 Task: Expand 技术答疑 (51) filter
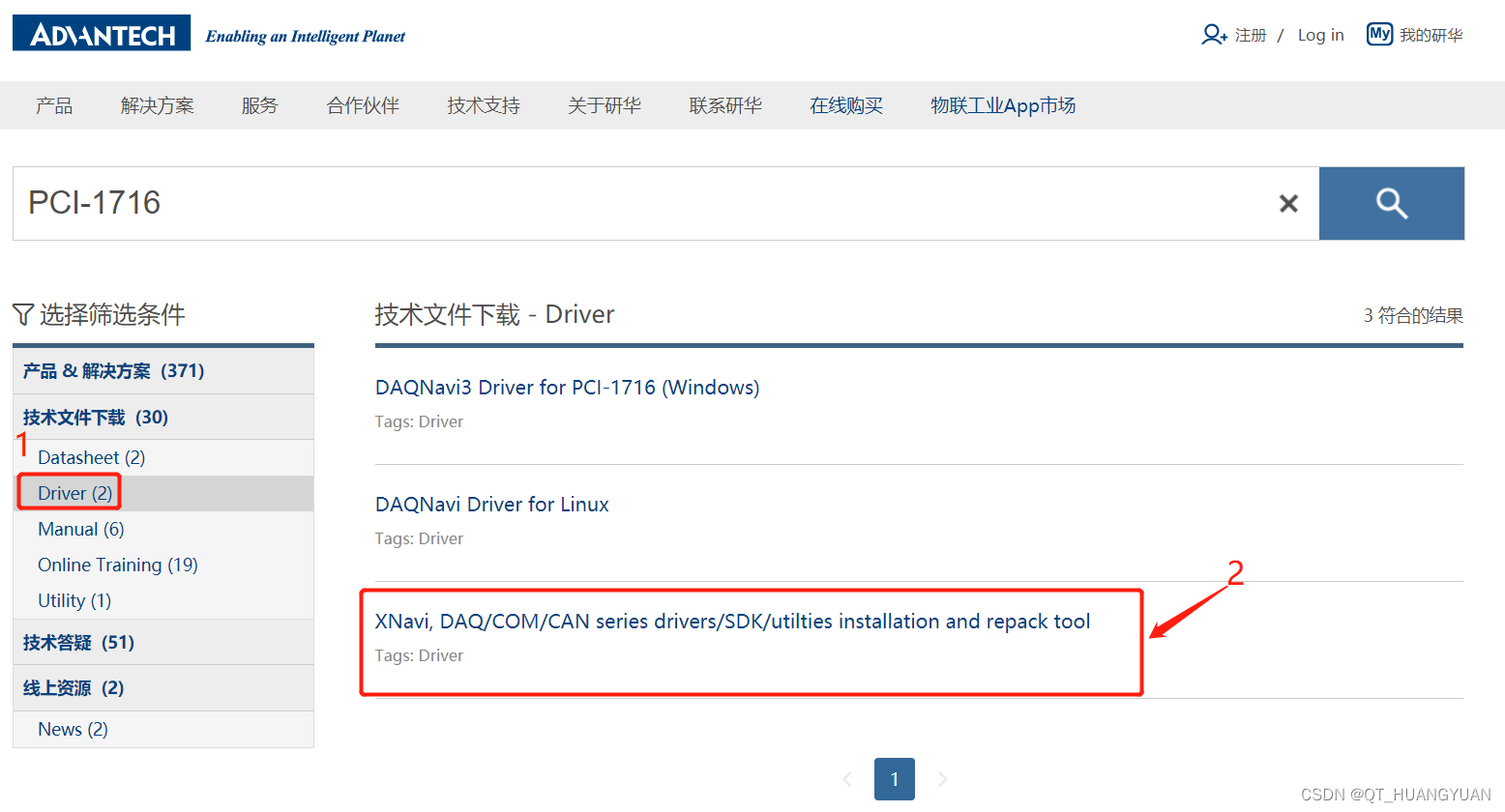click(163, 643)
